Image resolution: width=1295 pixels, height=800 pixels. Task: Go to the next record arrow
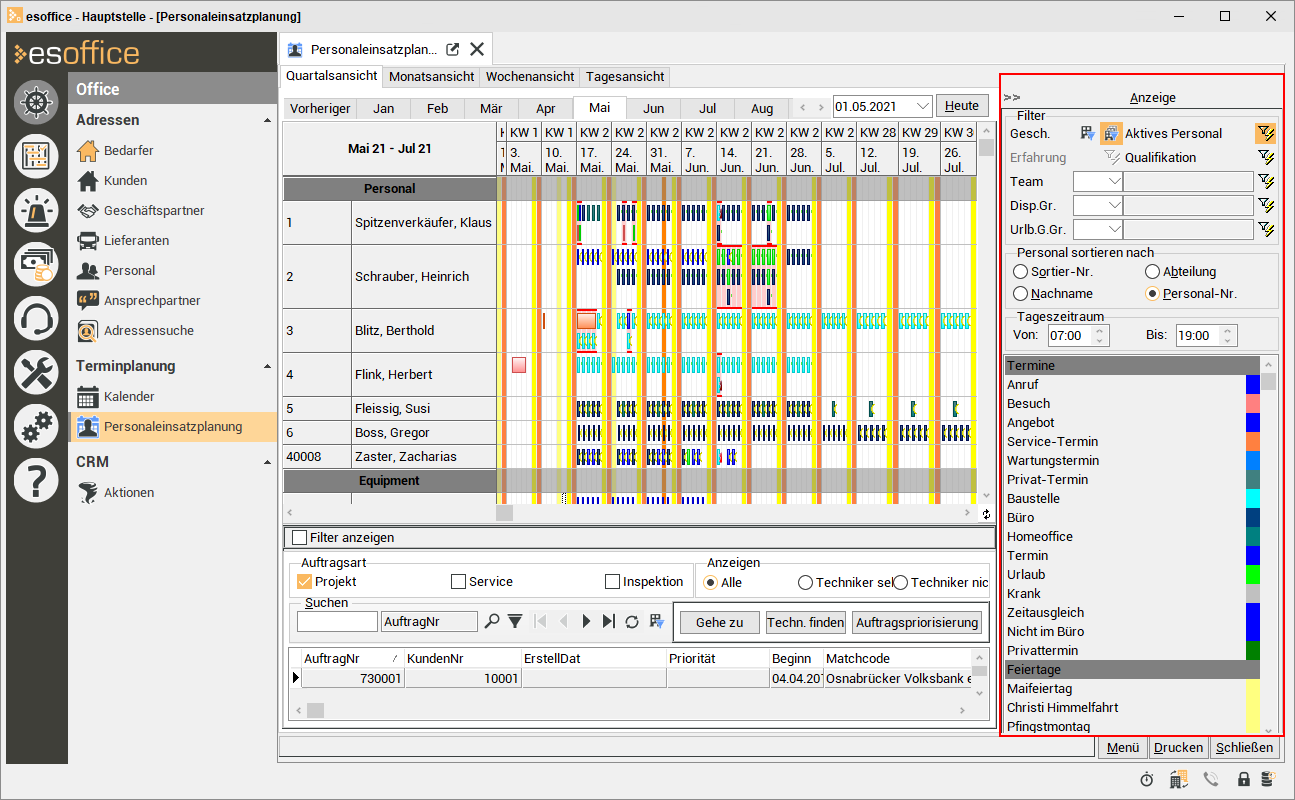point(587,621)
